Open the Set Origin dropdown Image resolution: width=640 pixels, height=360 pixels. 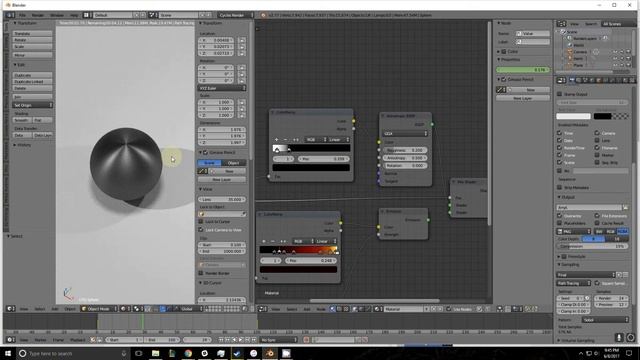click(32, 105)
